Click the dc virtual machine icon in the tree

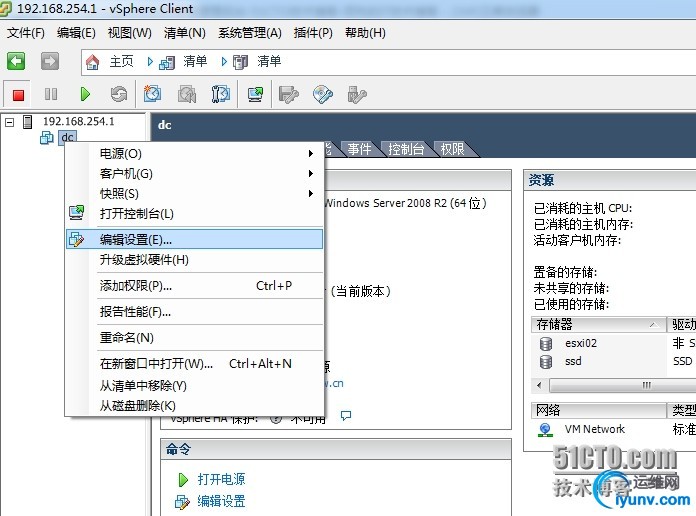[47, 138]
